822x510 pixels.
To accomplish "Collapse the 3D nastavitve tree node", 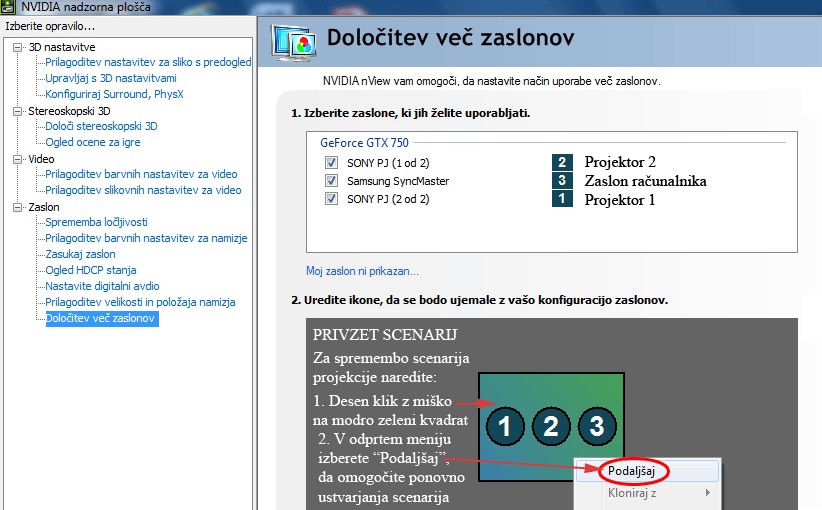I will click(x=18, y=47).
